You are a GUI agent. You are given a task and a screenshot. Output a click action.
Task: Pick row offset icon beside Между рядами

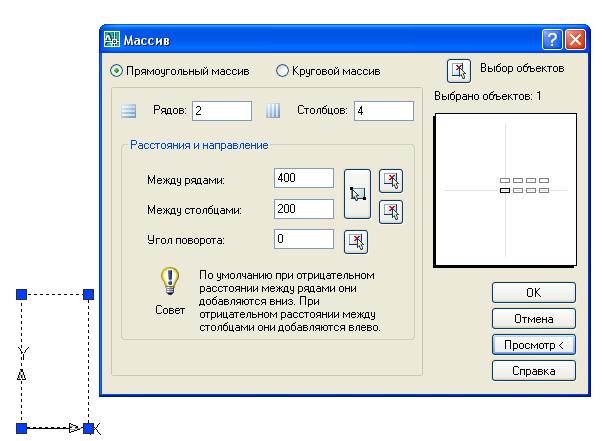coord(391,181)
